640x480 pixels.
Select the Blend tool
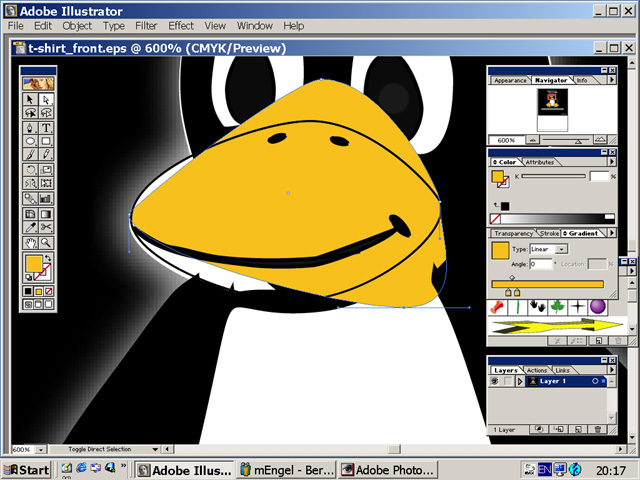click(30, 199)
